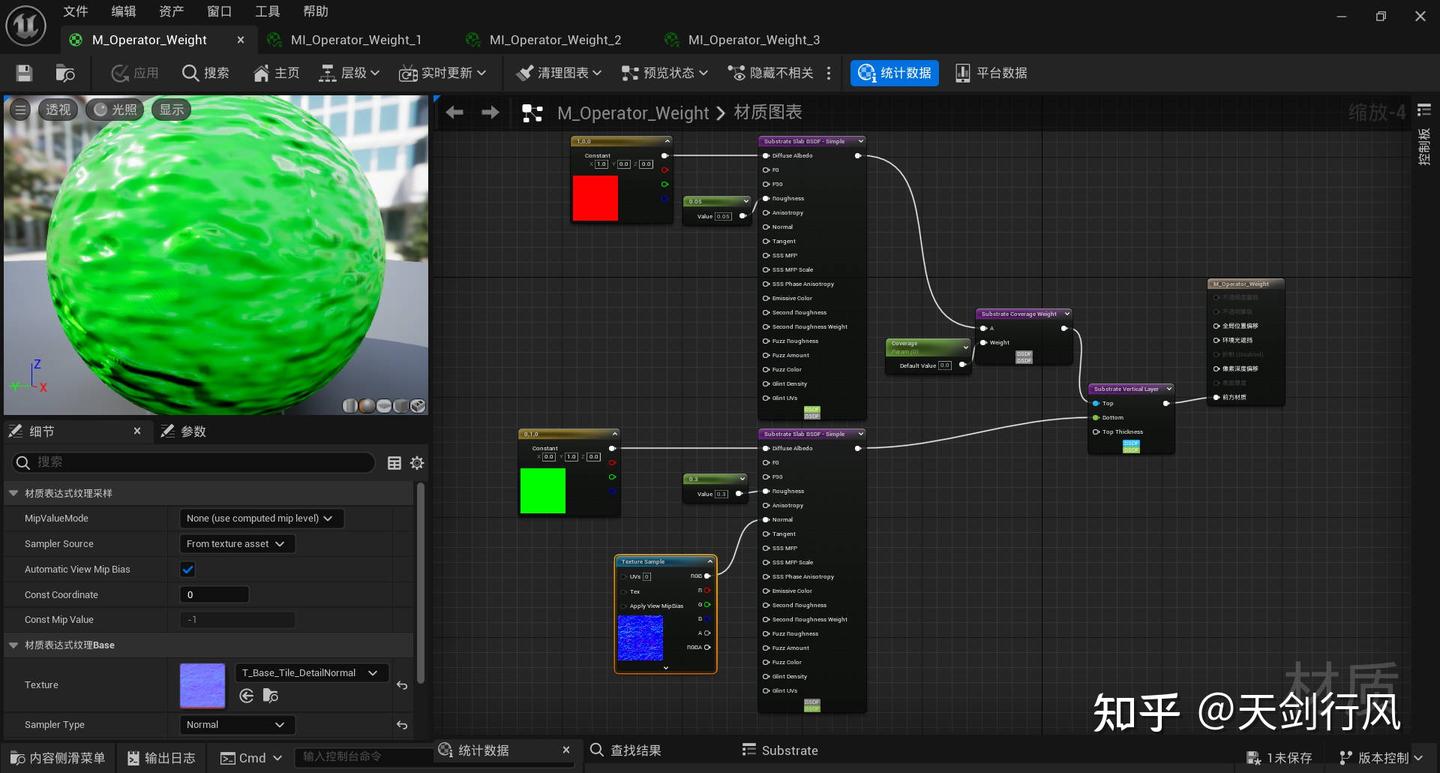Open the File (文件) menu
Screen dimensions: 1440x773
[x=76, y=11]
